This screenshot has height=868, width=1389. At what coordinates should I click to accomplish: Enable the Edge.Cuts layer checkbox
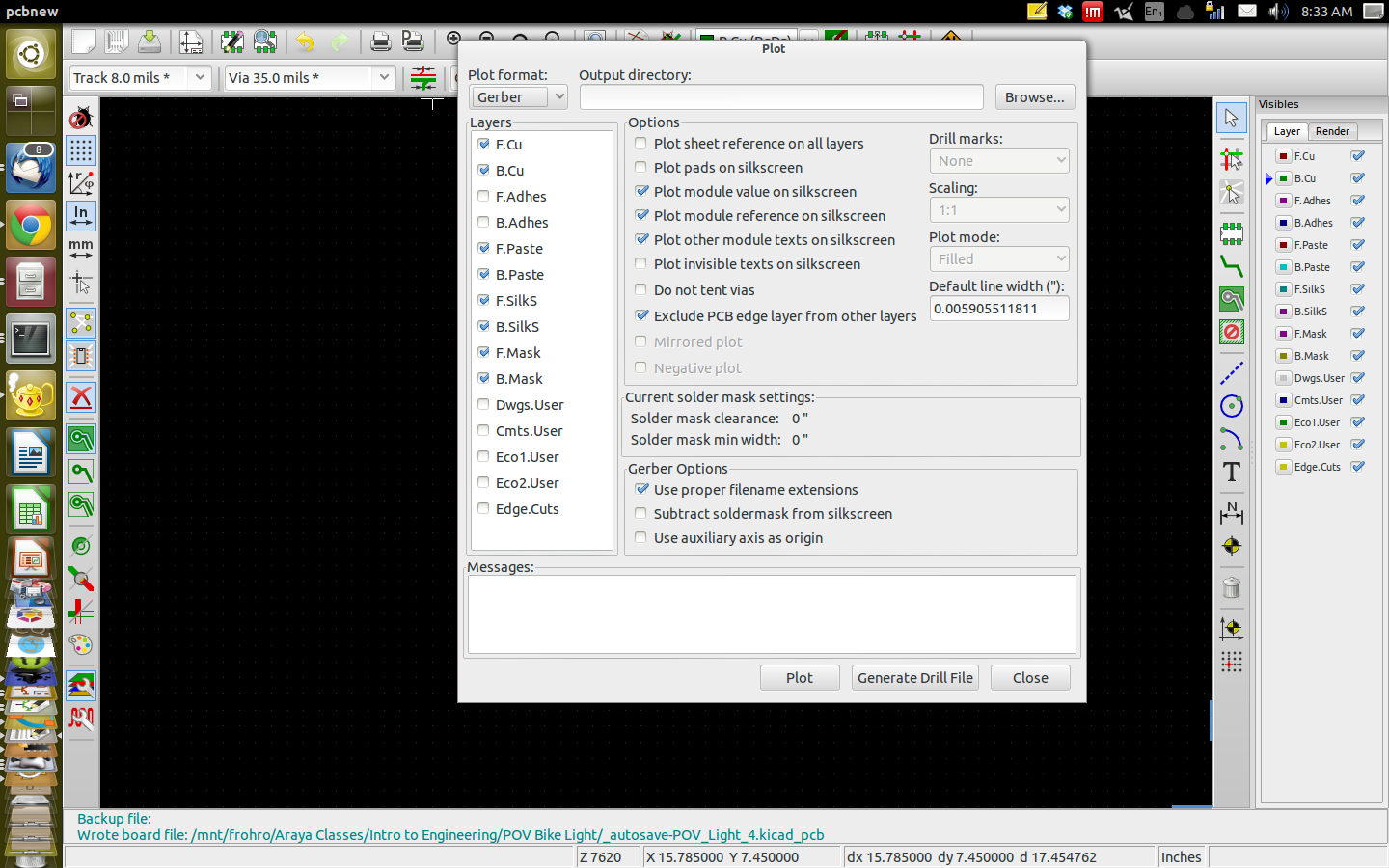[x=483, y=508]
